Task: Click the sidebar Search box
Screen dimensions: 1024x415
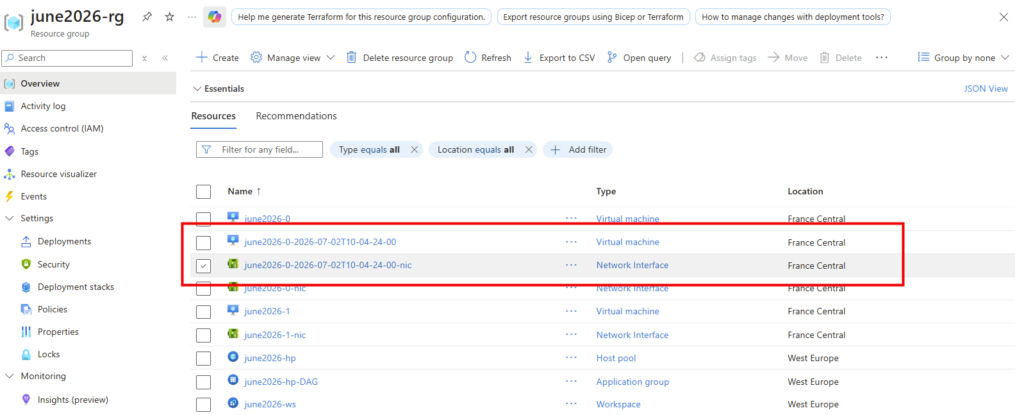Action: tap(67, 58)
